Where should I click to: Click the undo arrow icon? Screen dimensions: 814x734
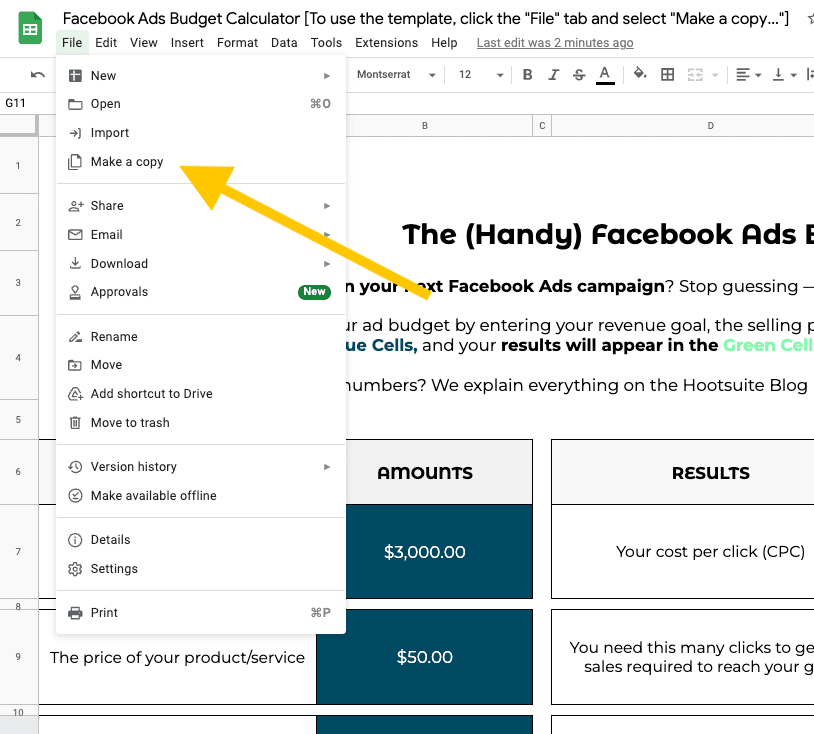coord(38,75)
